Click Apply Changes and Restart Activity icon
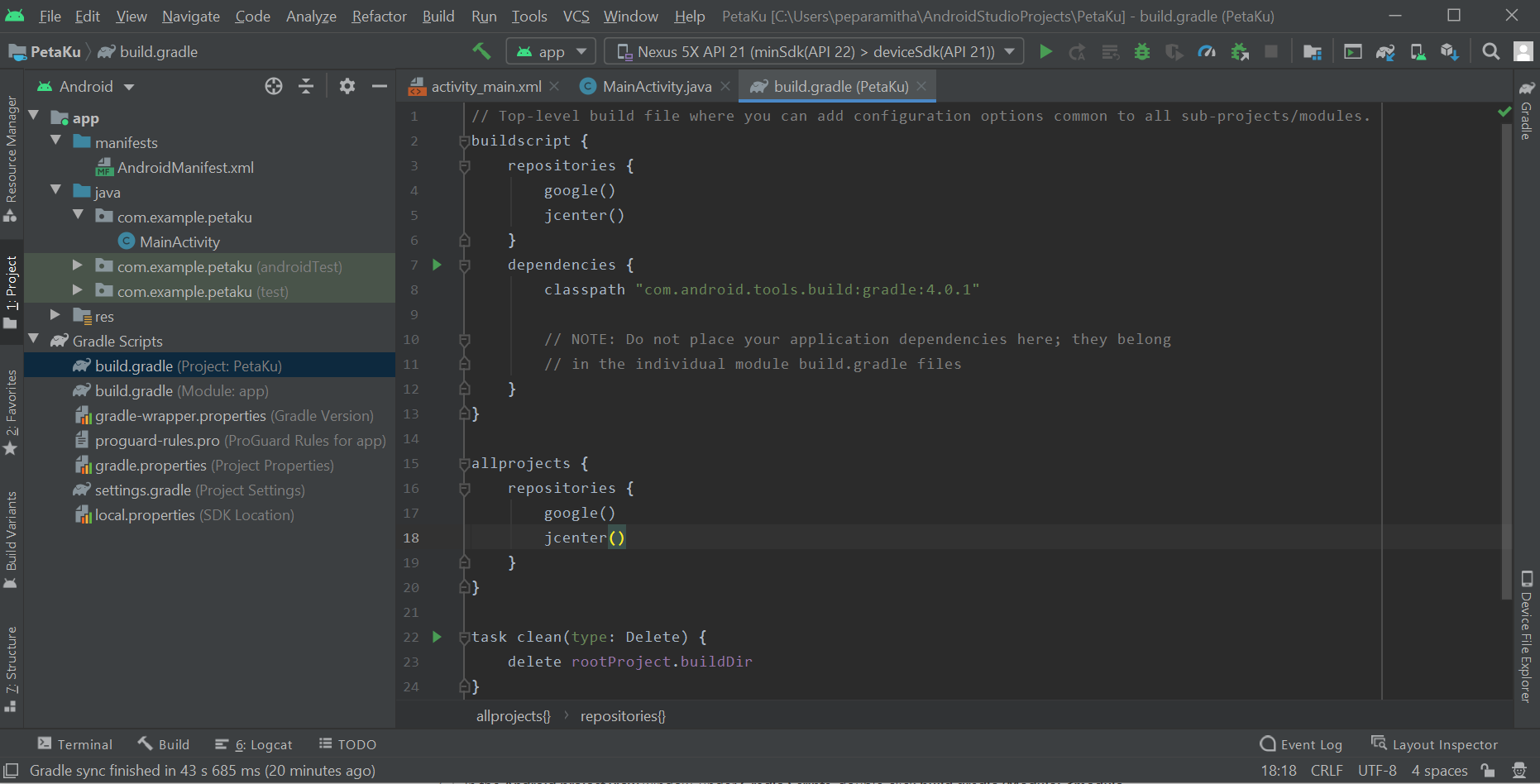Viewport: 1540px width, 784px height. [x=1078, y=52]
